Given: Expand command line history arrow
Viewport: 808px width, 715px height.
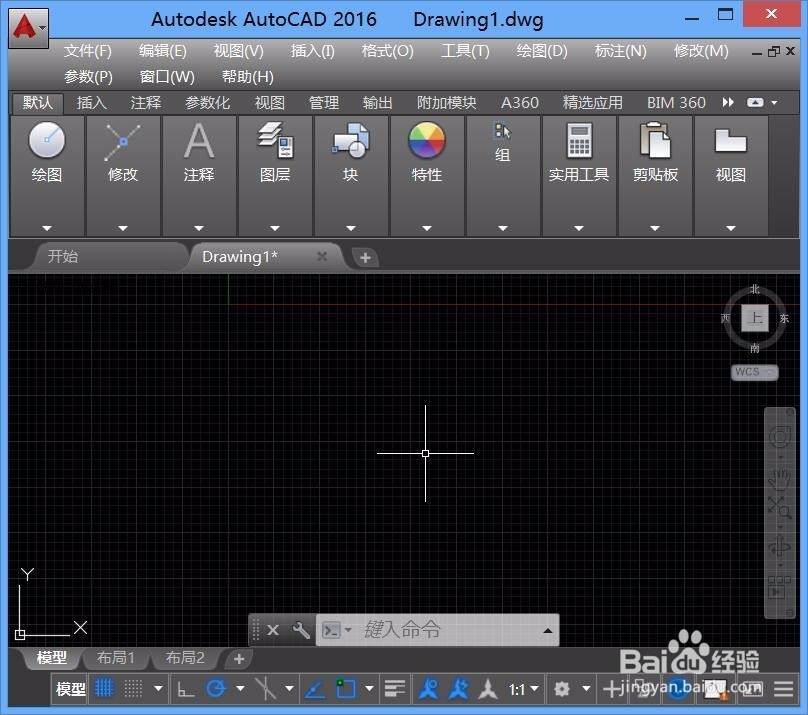Looking at the screenshot, I should tap(548, 630).
